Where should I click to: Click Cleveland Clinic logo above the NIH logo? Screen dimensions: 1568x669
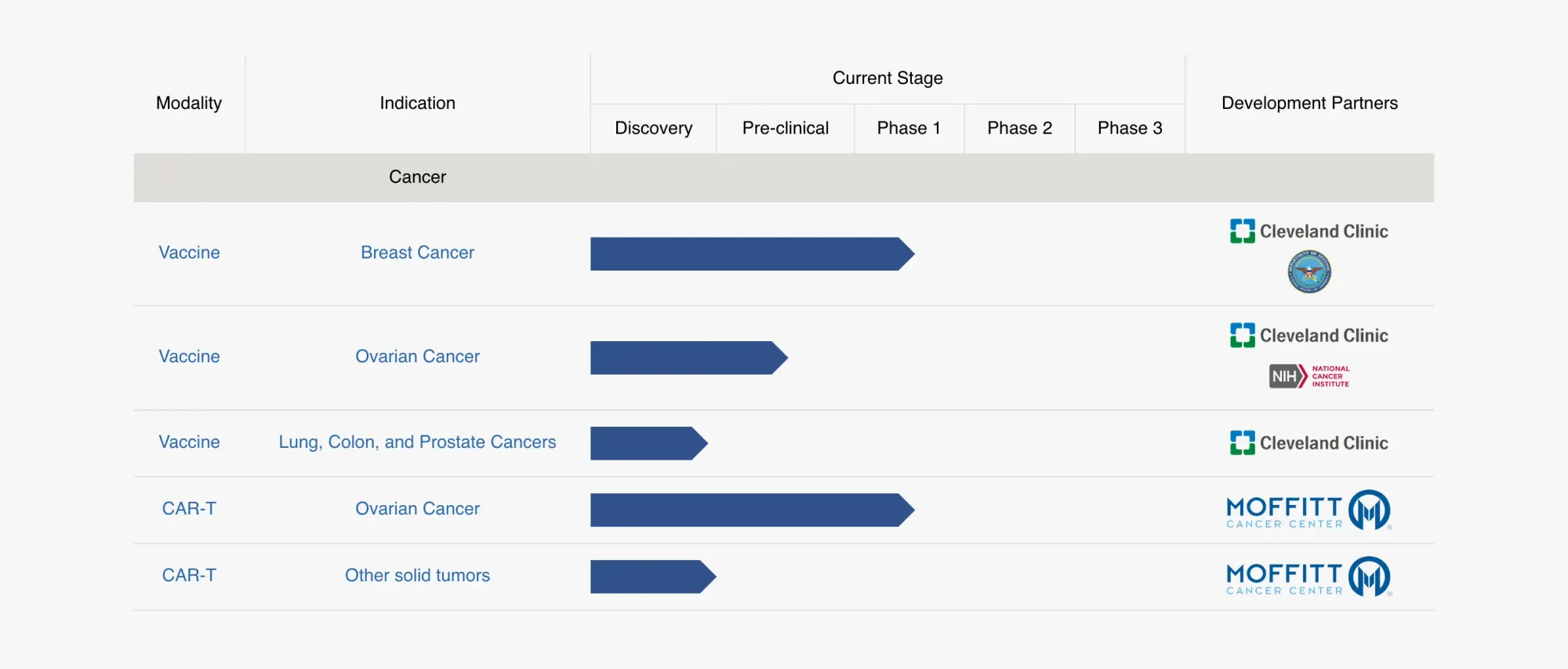[x=1308, y=336]
